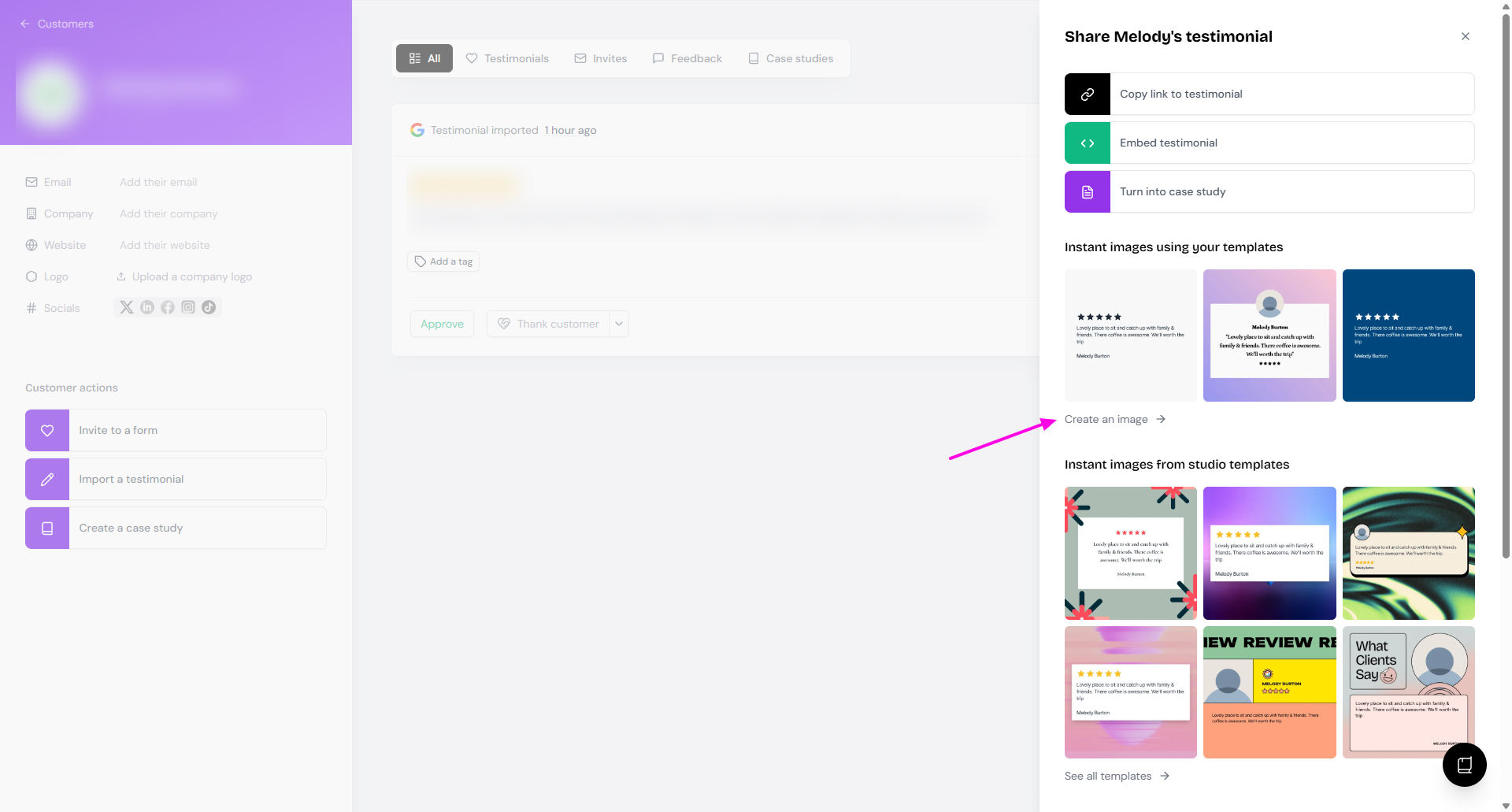Go back to Customers
The image size is (1512, 812).
57,24
